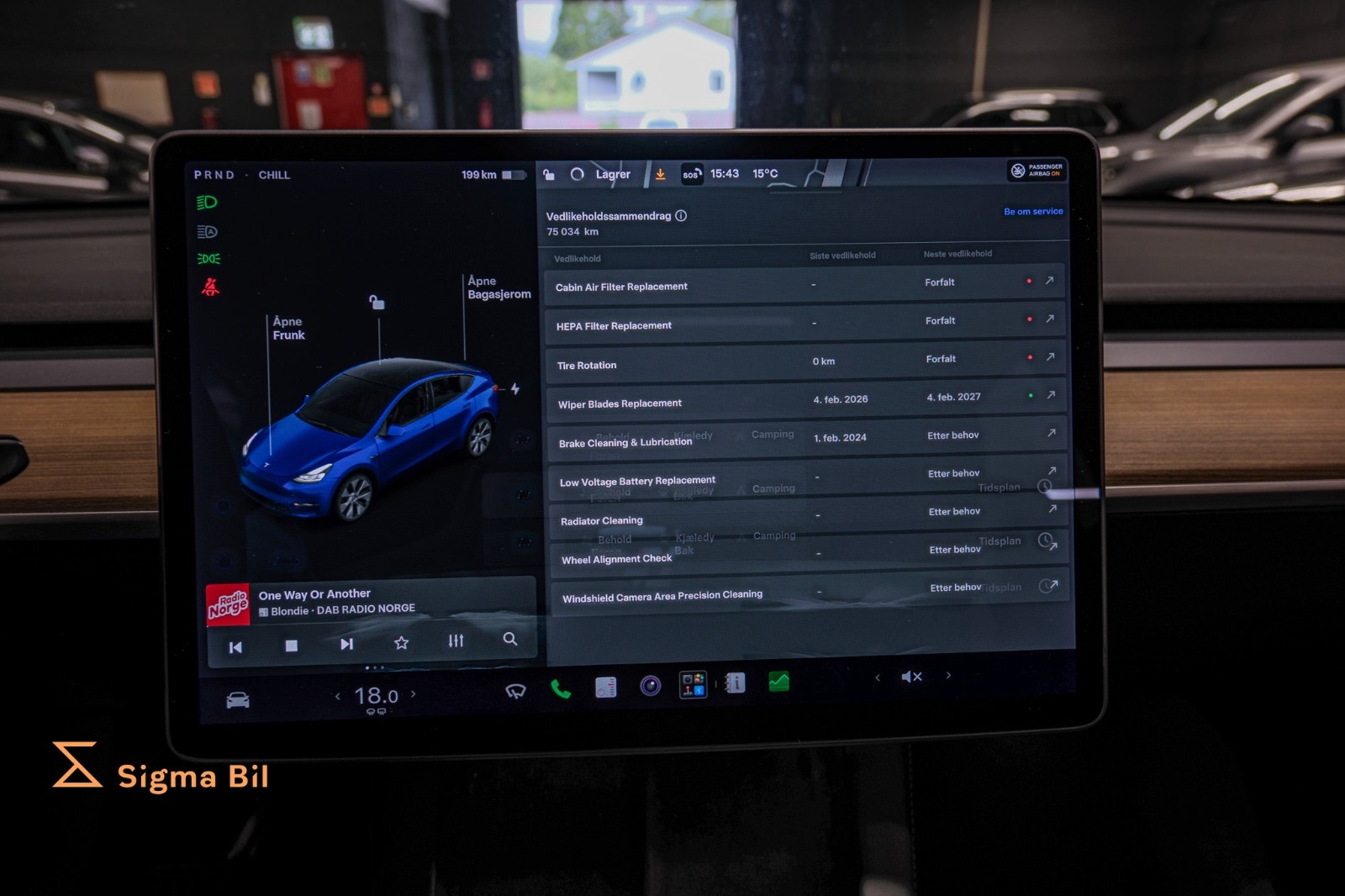The height and width of the screenshot is (896, 1345).
Task: Tap the unlock padlock above car
Action: point(377,302)
